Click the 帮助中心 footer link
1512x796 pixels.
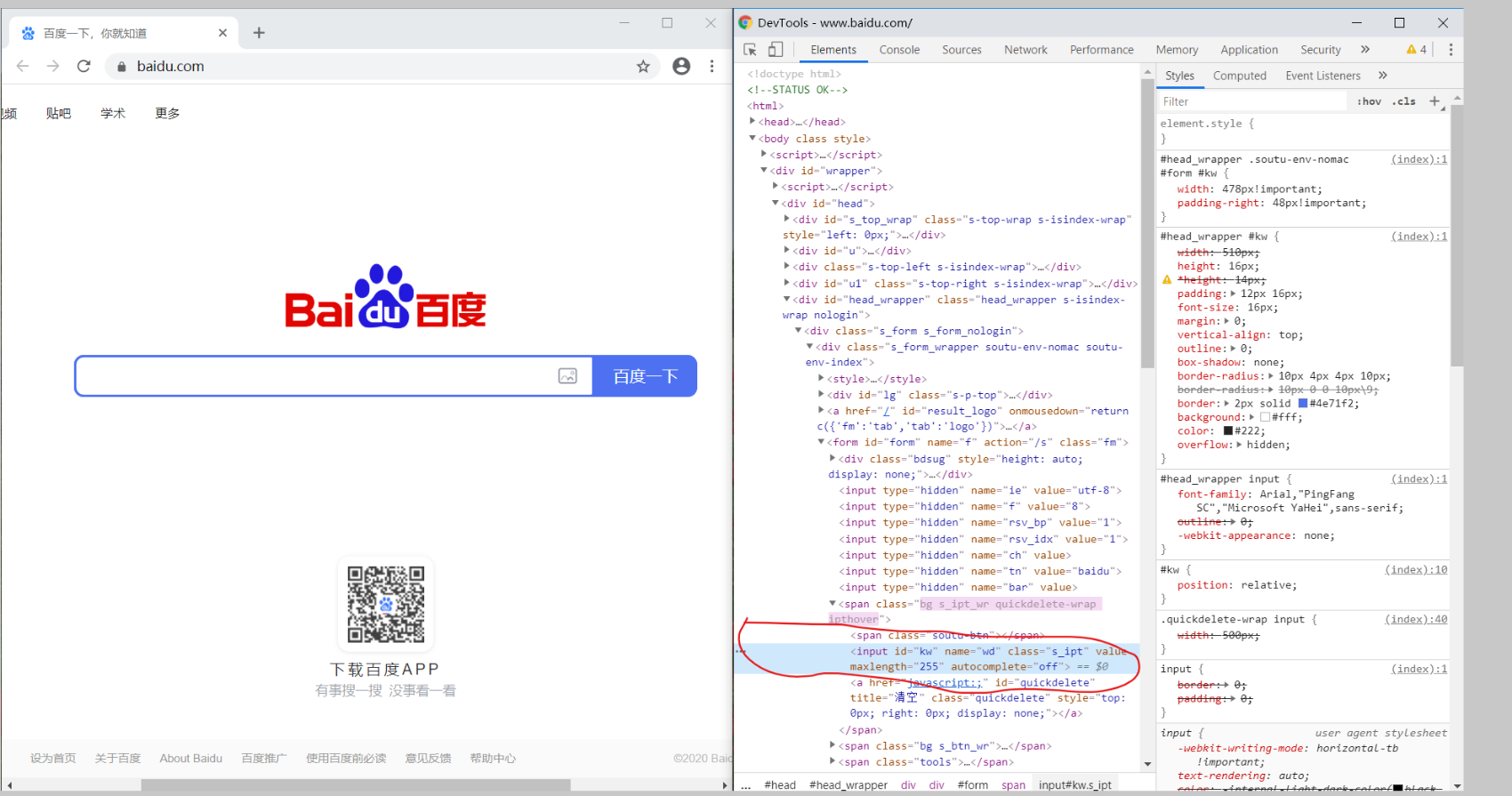pos(493,759)
